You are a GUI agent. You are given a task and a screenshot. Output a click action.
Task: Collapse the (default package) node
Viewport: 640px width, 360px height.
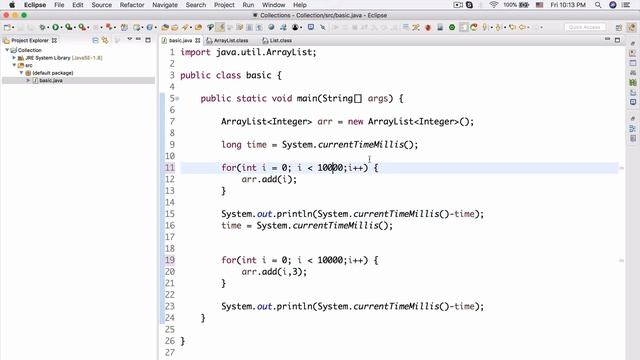21,73
